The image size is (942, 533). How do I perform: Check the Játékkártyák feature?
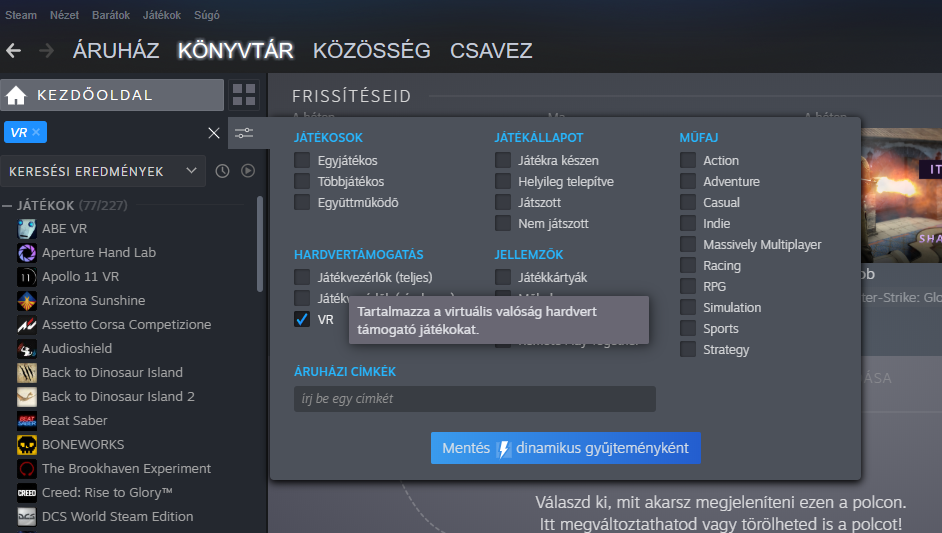tap(503, 277)
